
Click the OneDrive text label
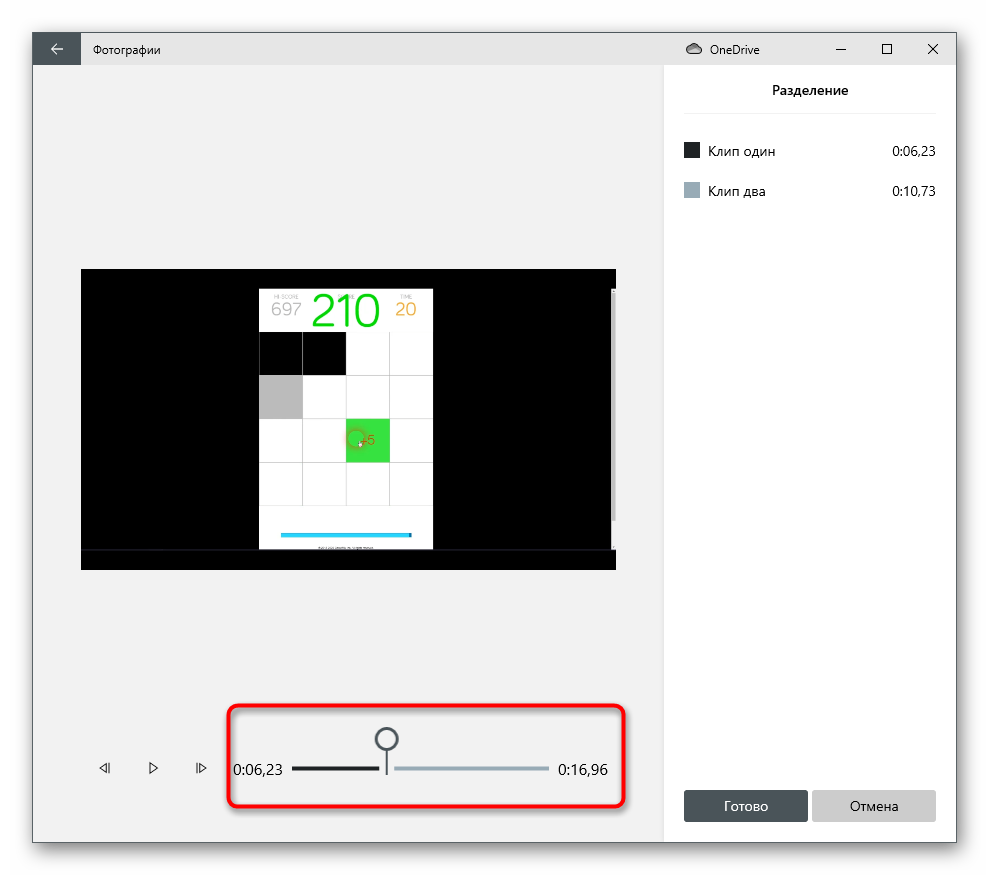point(734,50)
